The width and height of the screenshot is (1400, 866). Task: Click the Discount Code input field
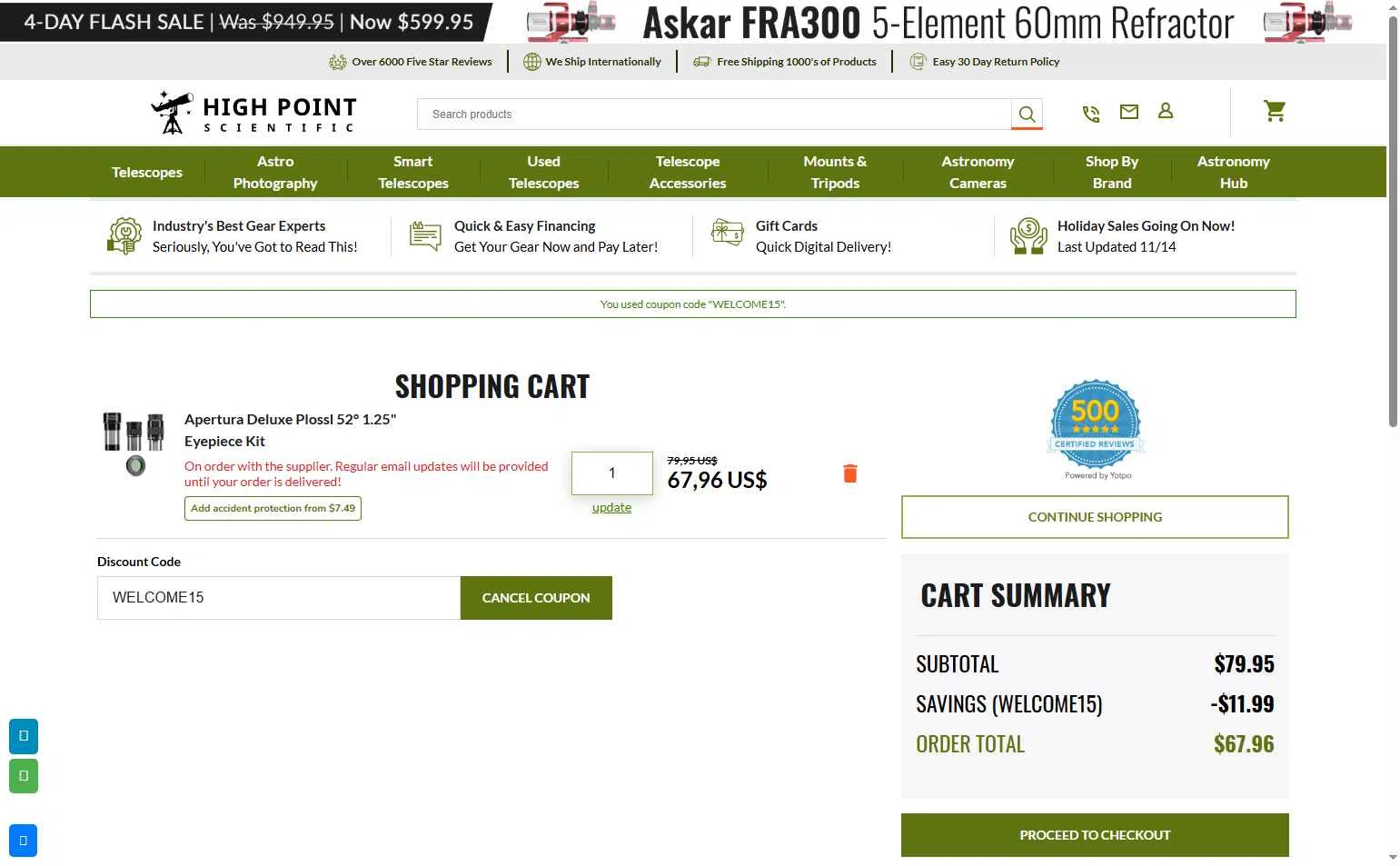coord(279,598)
